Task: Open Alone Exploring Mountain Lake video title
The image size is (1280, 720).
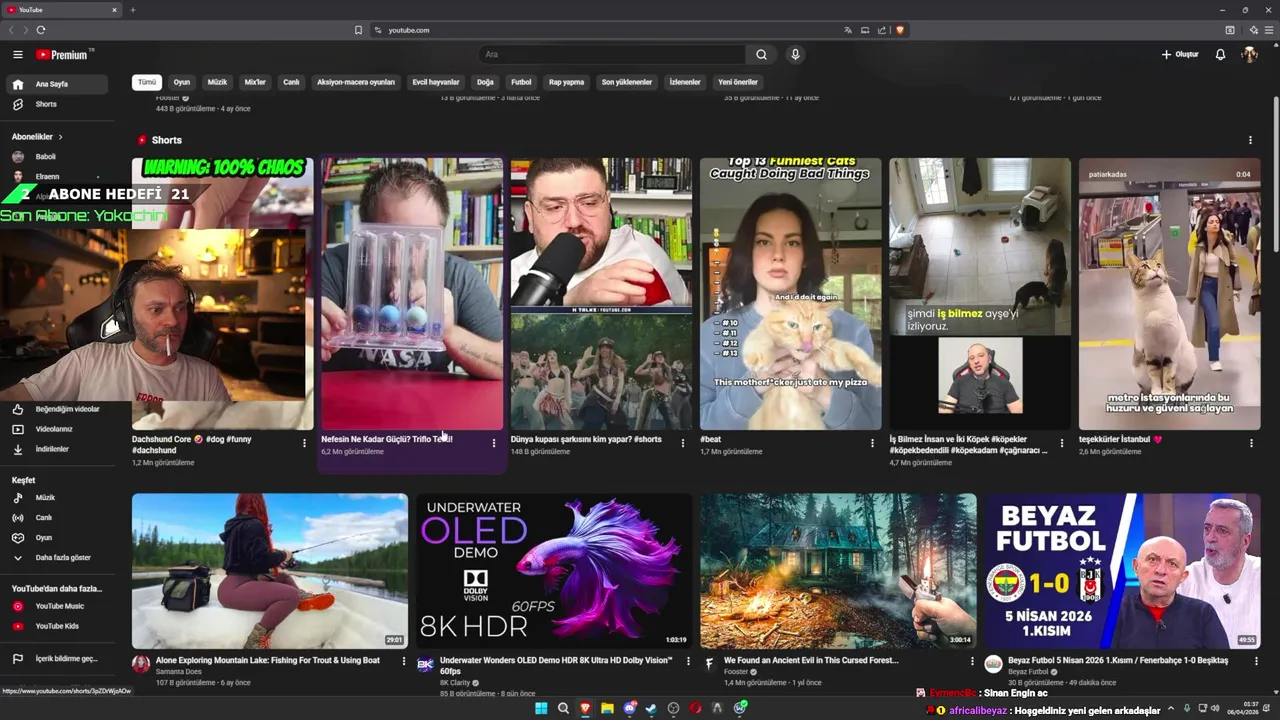Action: click(x=268, y=660)
